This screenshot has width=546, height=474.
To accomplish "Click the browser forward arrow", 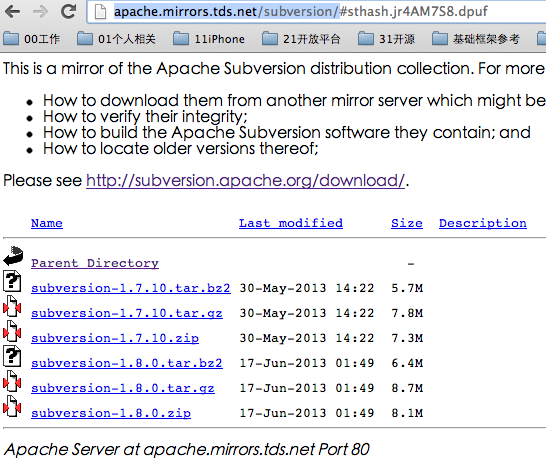I will click(x=40, y=11).
